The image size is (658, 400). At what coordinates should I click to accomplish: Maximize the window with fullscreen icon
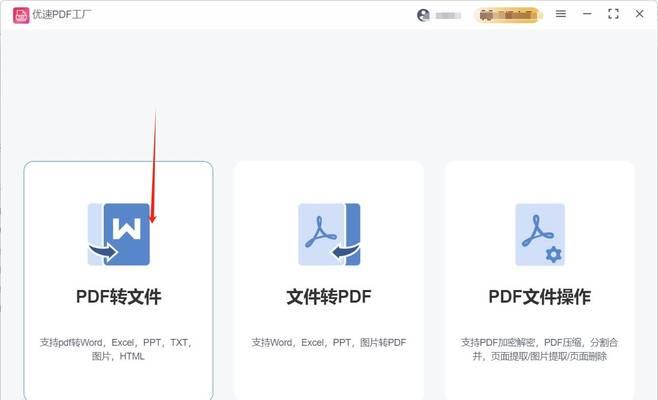pos(613,14)
